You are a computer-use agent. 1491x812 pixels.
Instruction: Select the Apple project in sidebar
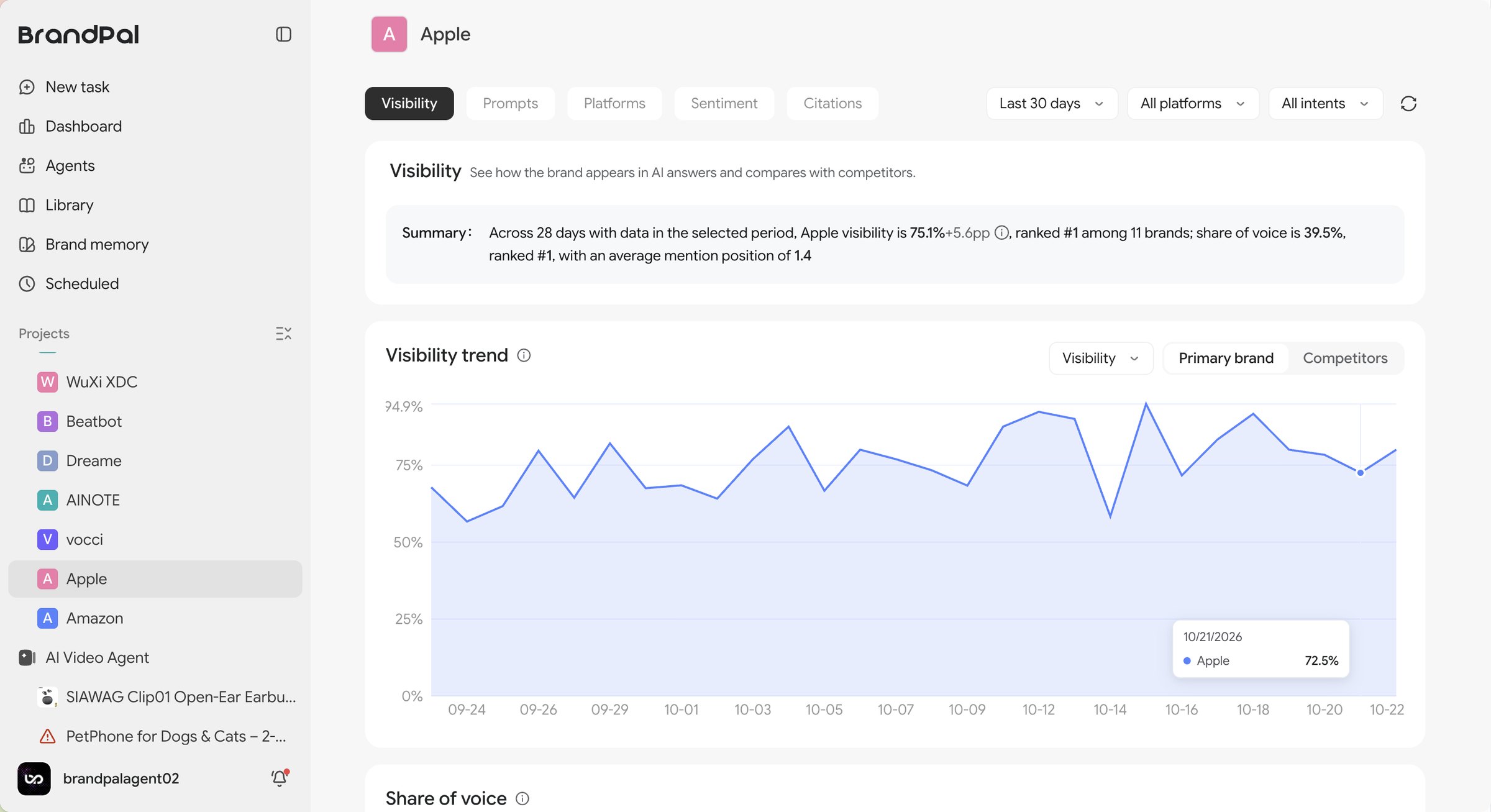155,579
